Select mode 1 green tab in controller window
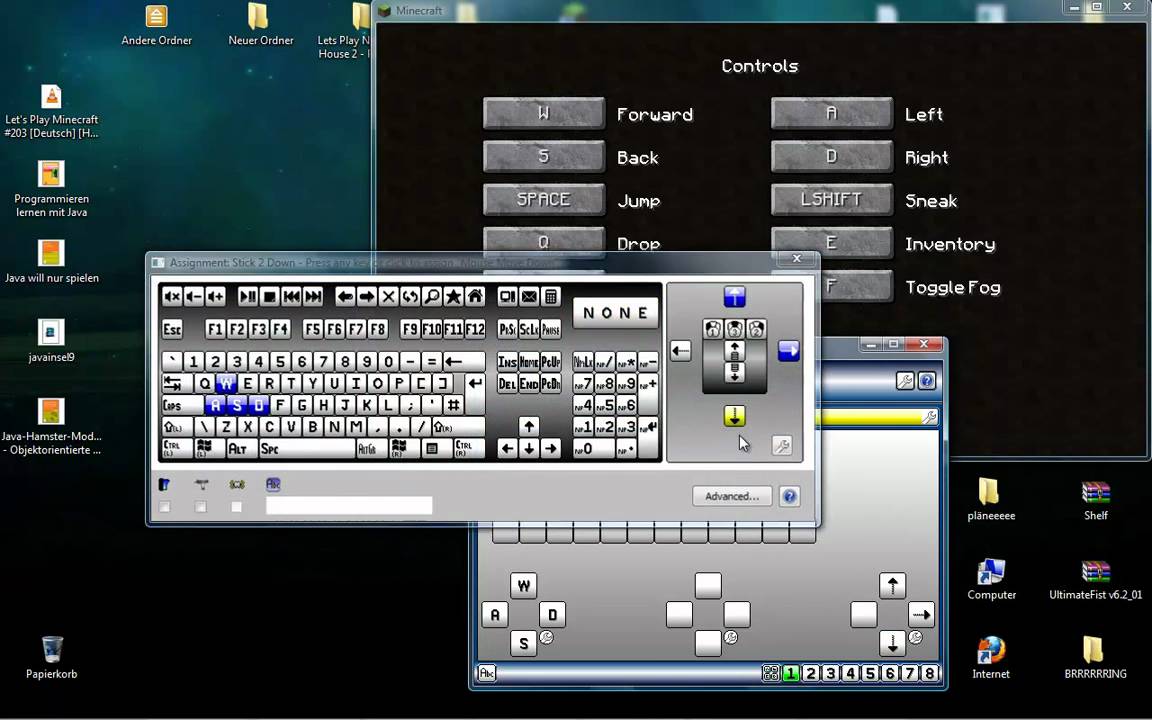Viewport: 1152px width, 720px height. pyautogui.click(x=791, y=673)
